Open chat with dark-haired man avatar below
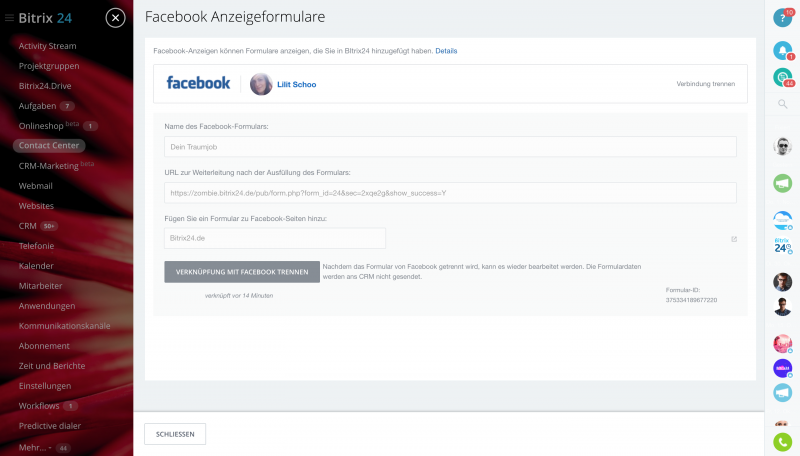800x456 pixels. (782, 307)
